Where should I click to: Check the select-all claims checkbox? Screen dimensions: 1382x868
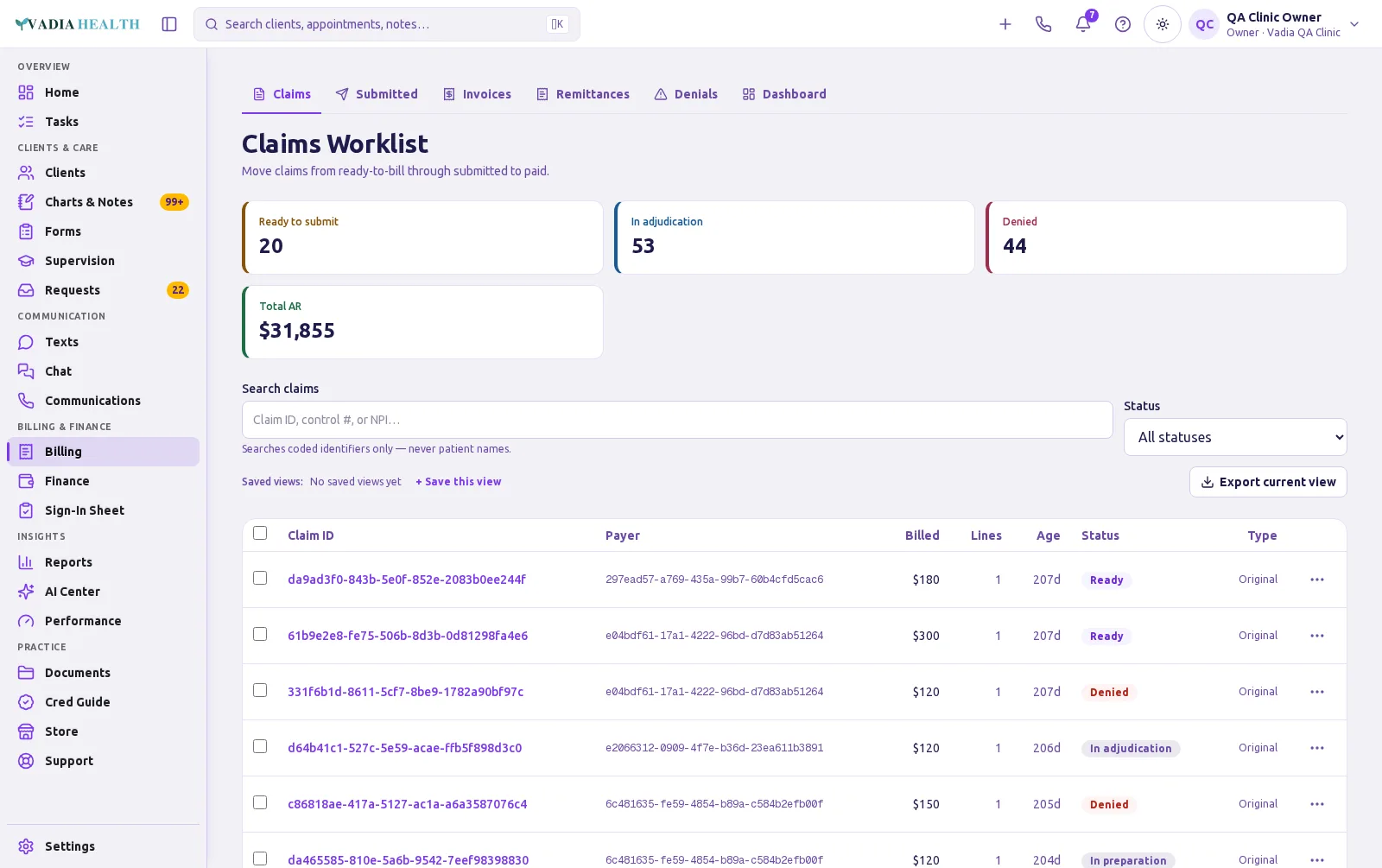click(x=260, y=533)
